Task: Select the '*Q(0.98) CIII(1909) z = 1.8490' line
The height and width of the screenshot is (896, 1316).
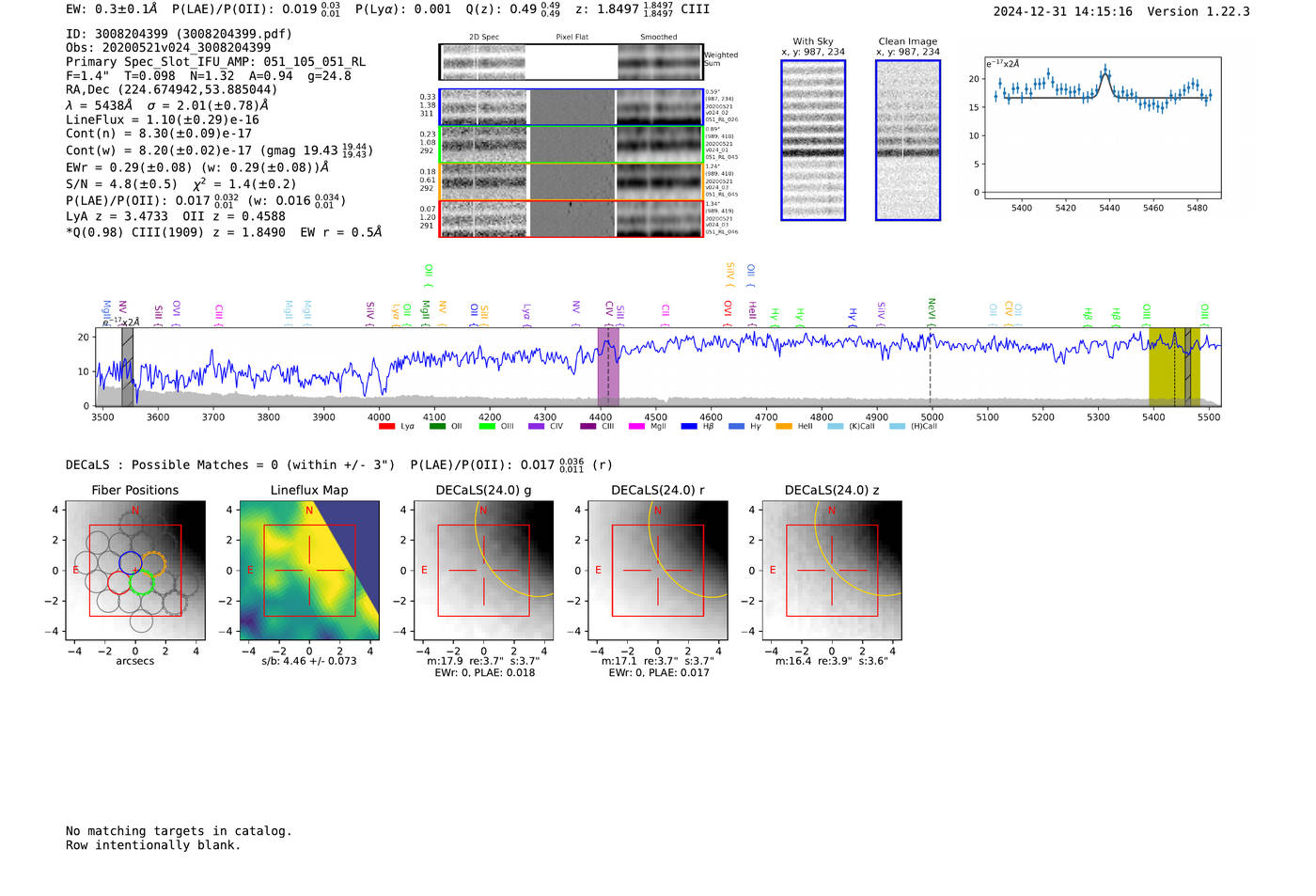Action: pos(176,232)
